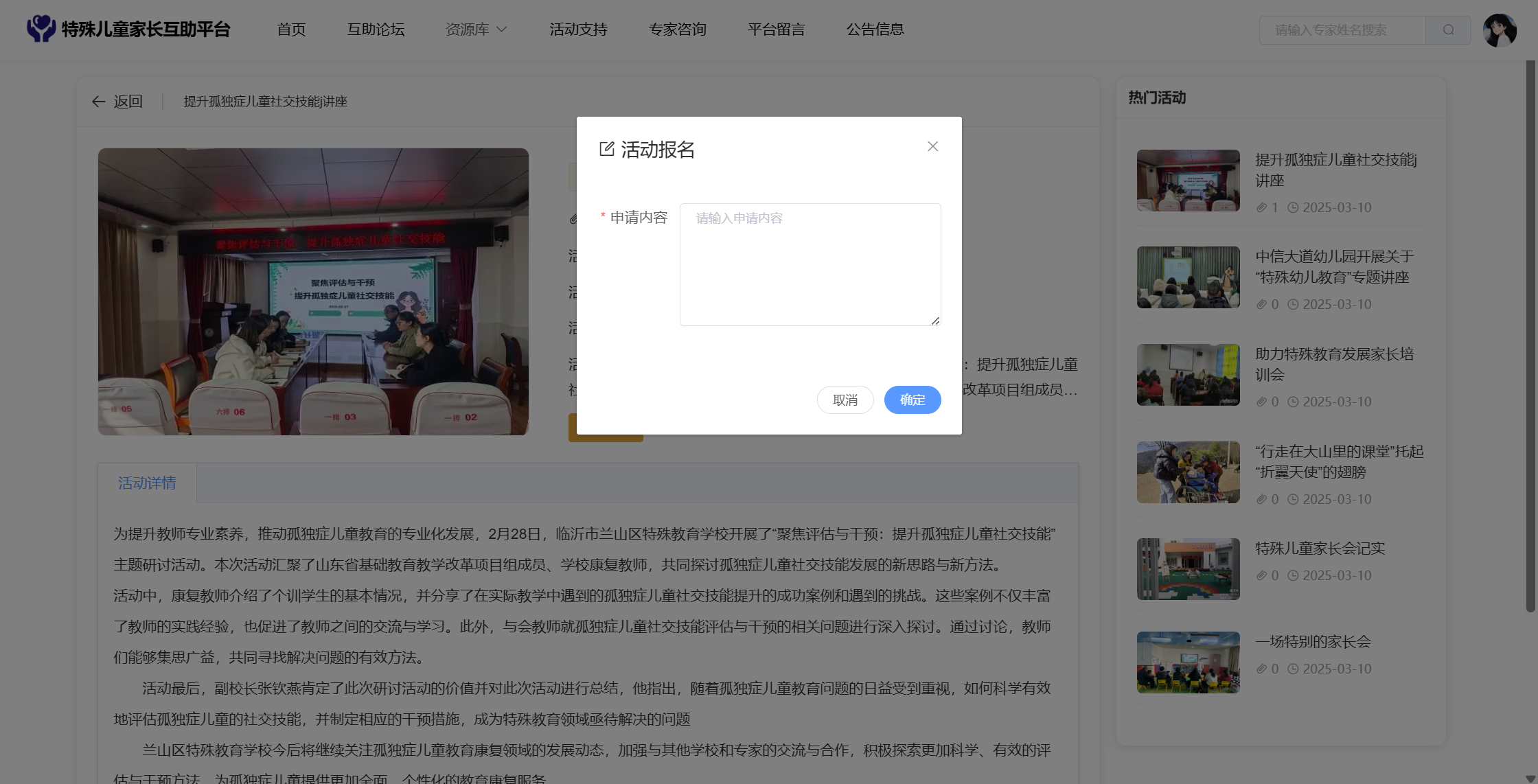Viewport: 1538px width, 784px height.
Task: Click the back arrow next to 返回
Action: coord(99,102)
